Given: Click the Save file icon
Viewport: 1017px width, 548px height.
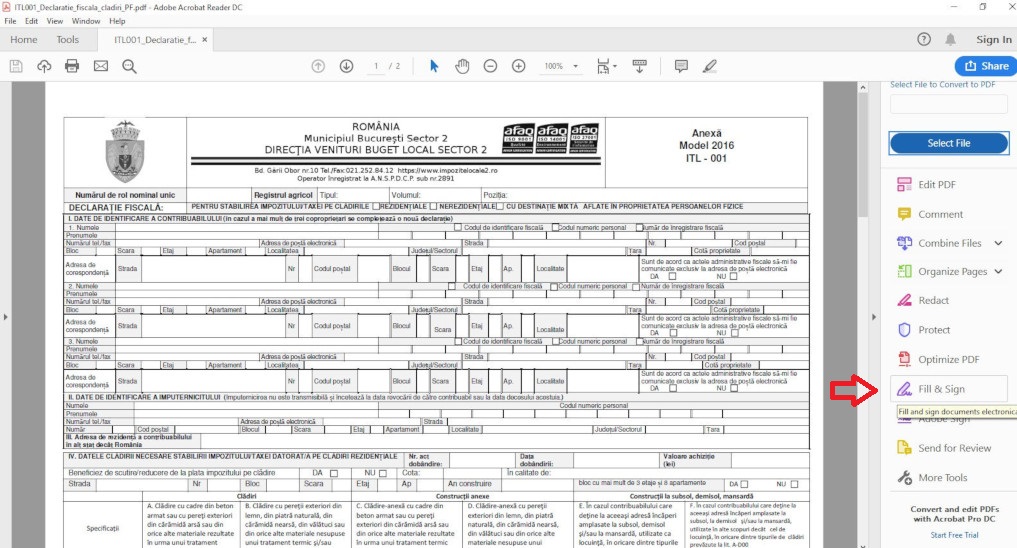Looking at the screenshot, I should [16, 66].
